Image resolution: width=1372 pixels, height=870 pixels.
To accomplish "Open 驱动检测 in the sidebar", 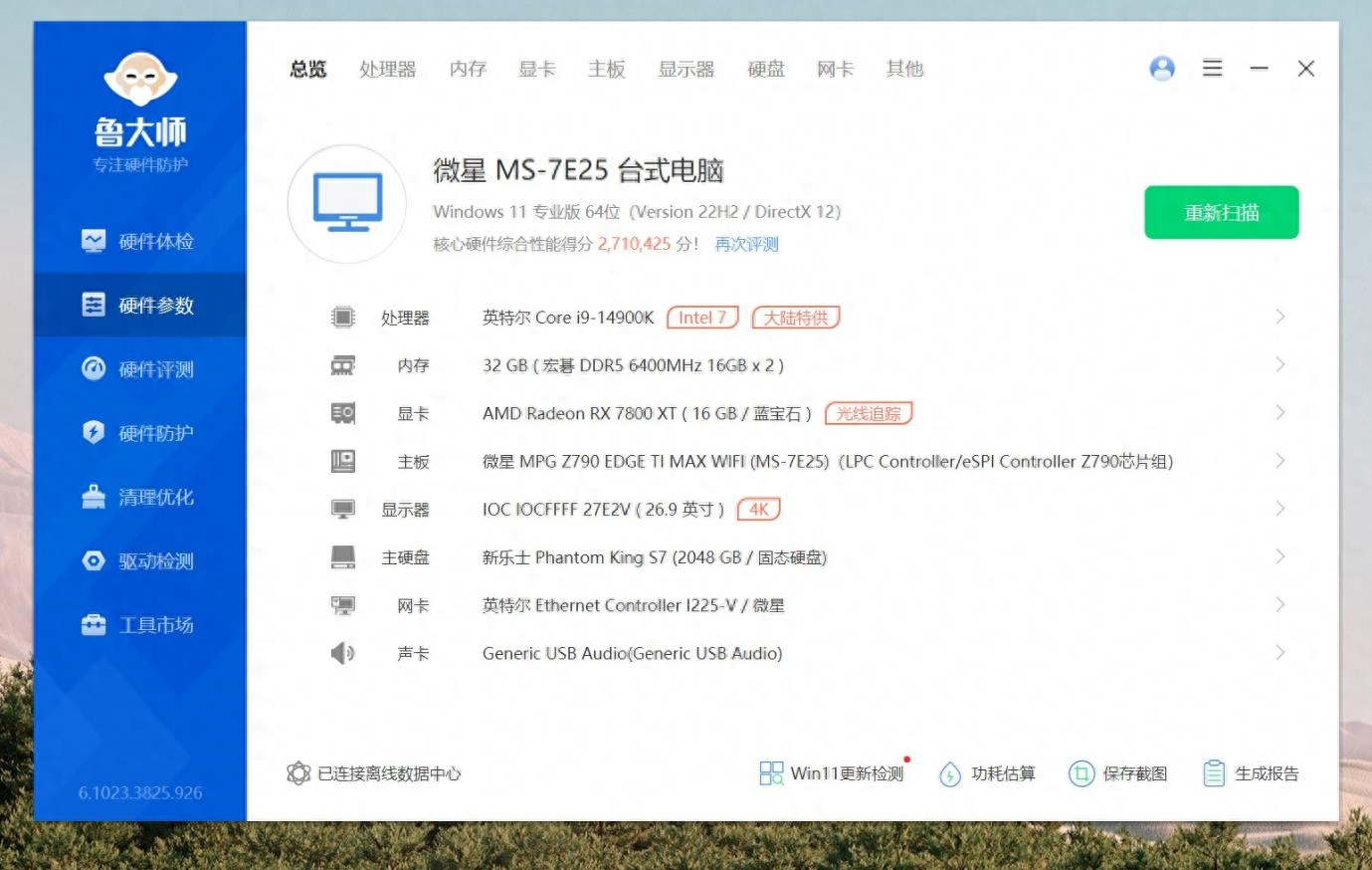I will click(x=139, y=560).
